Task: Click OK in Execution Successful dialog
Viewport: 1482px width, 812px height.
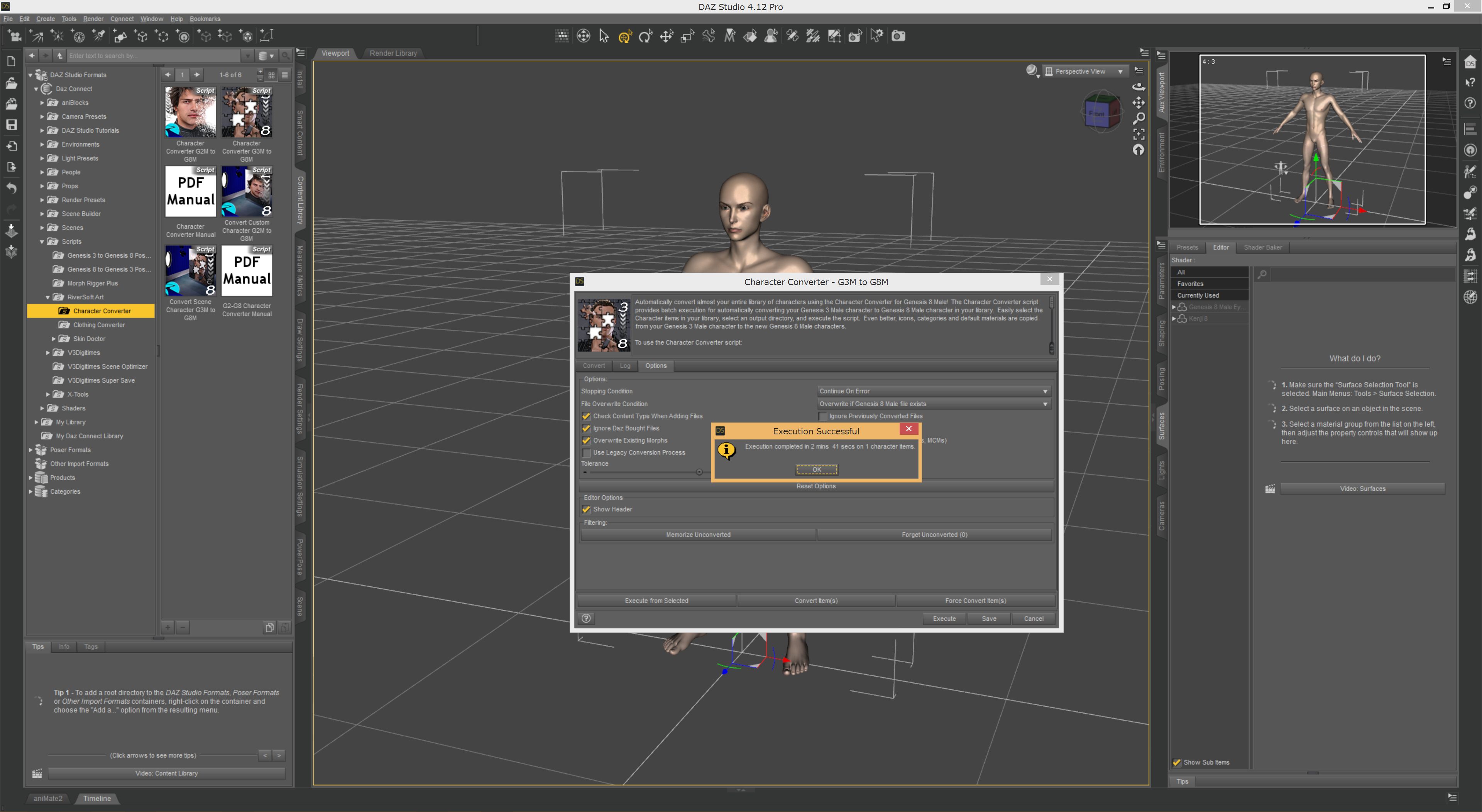Action: (x=816, y=470)
